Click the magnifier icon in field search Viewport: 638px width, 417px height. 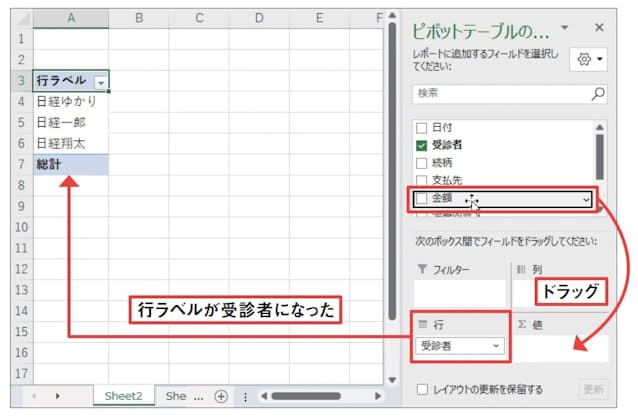pos(598,93)
